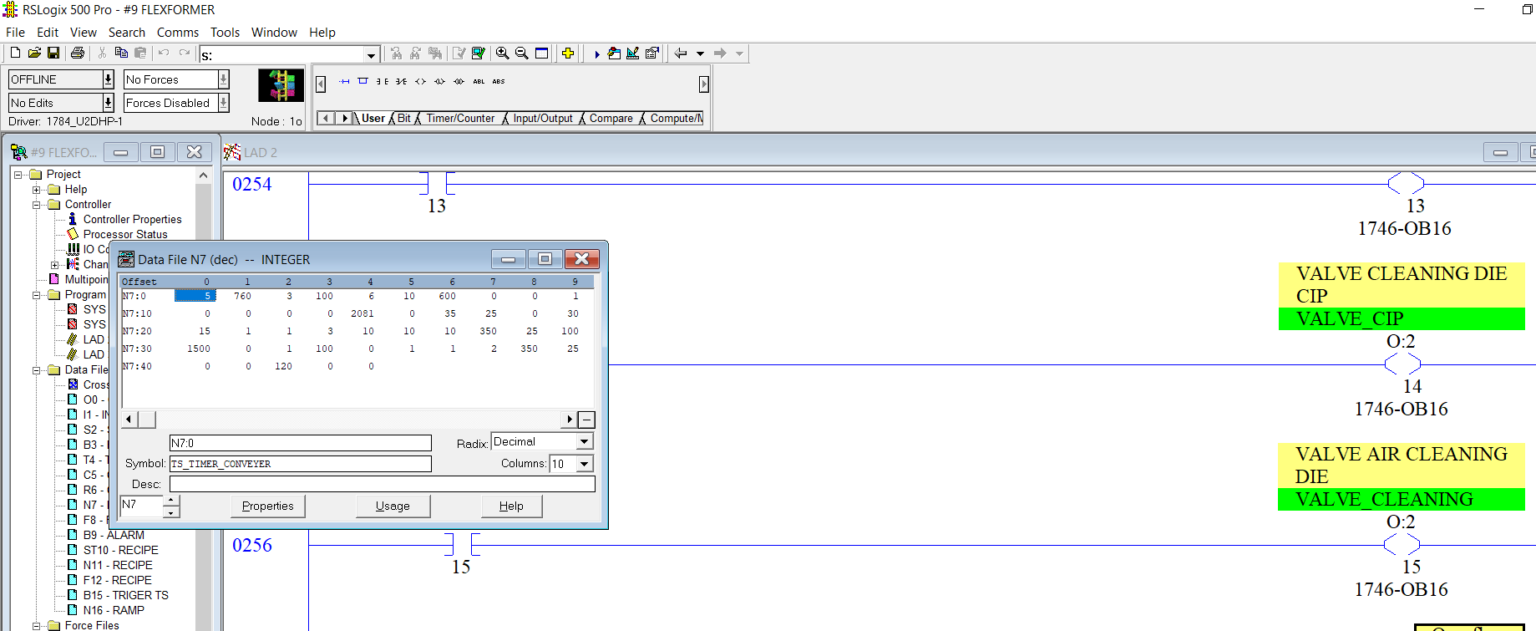The height and width of the screenshot is (631, 1536).
Task: Select cell N7:0 in the data table
Action: click(x=197, y=295)
